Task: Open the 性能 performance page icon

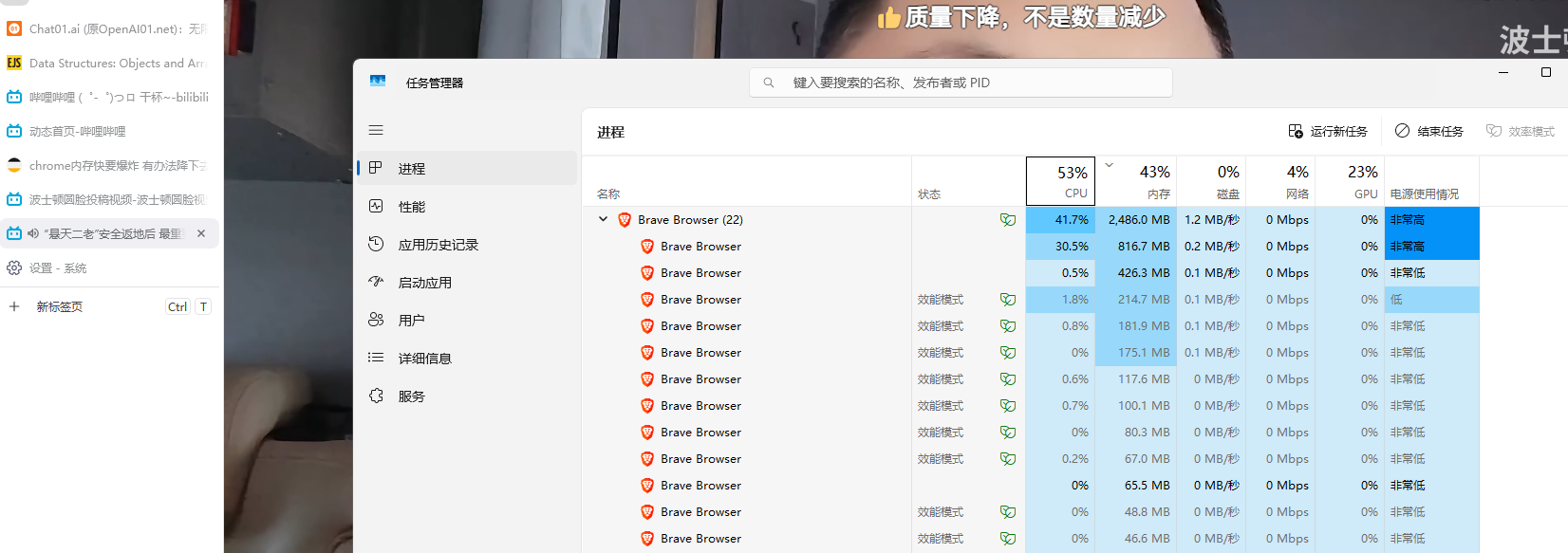Action: tap(376, 206)
